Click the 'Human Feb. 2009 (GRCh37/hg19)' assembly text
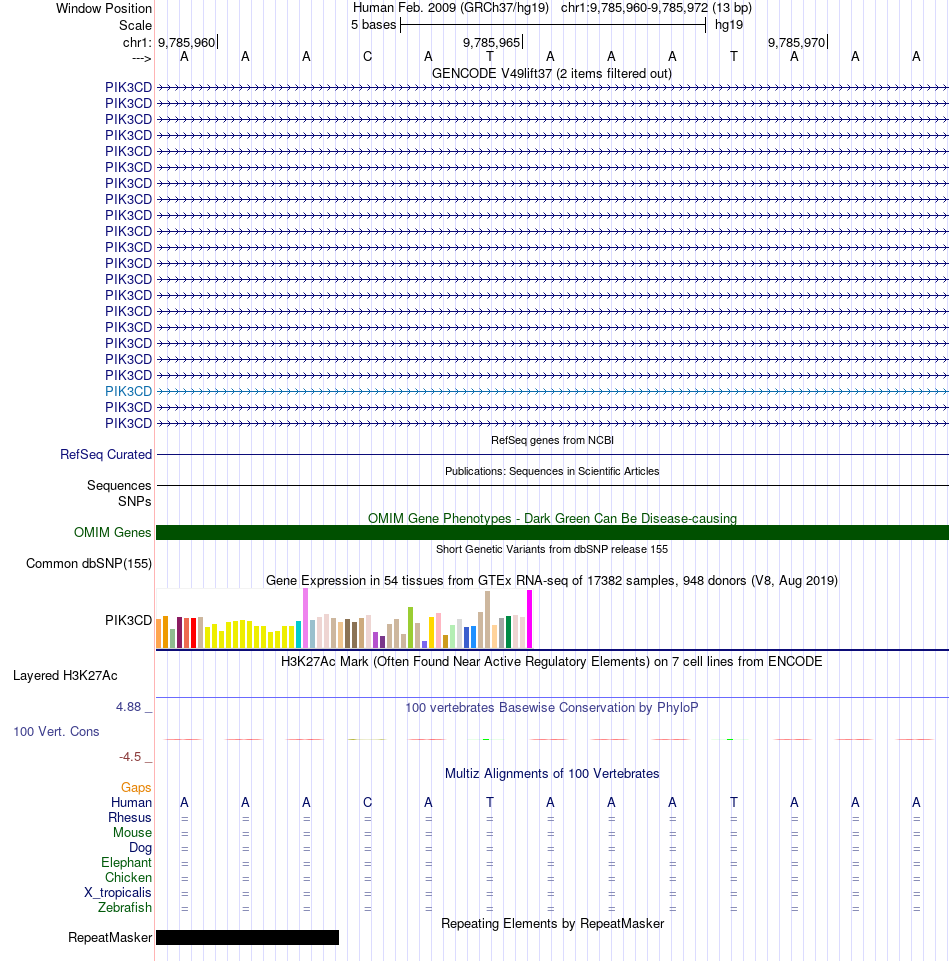The width and height of the screenshot is (950, 961). pyautogui.click(x=450, y=8)
